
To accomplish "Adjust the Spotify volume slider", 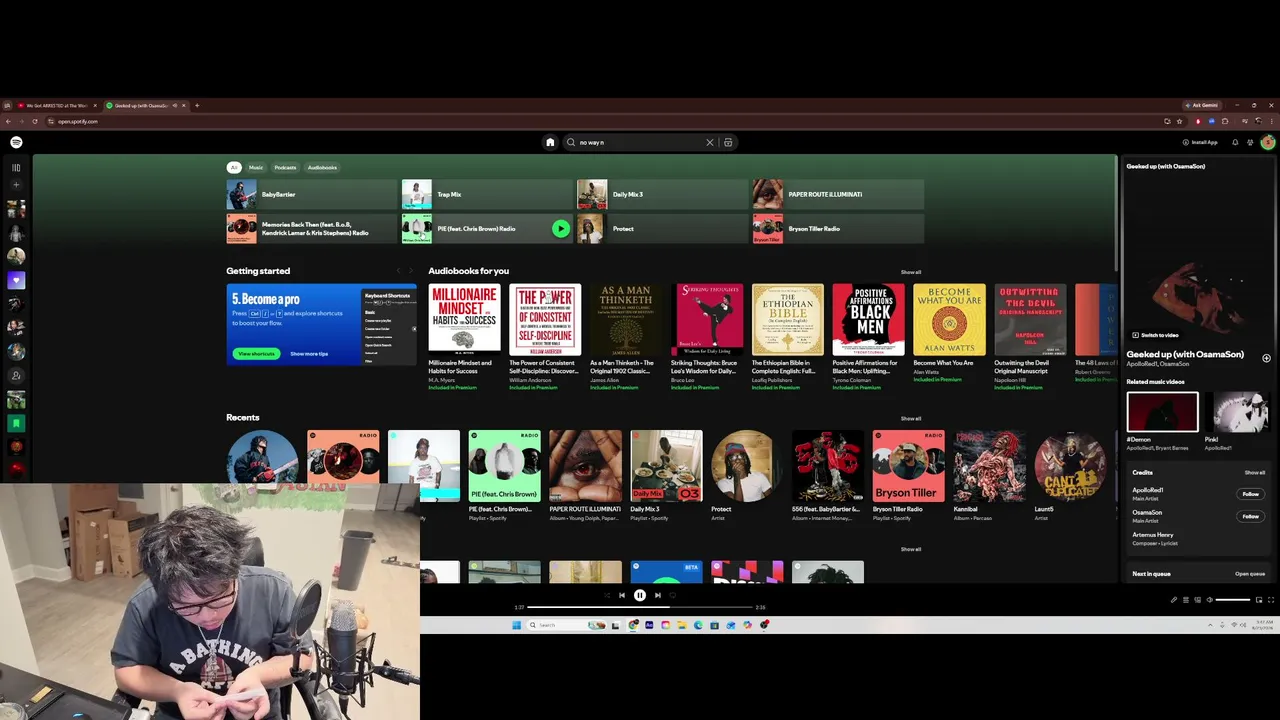I will coord(1233,600).
